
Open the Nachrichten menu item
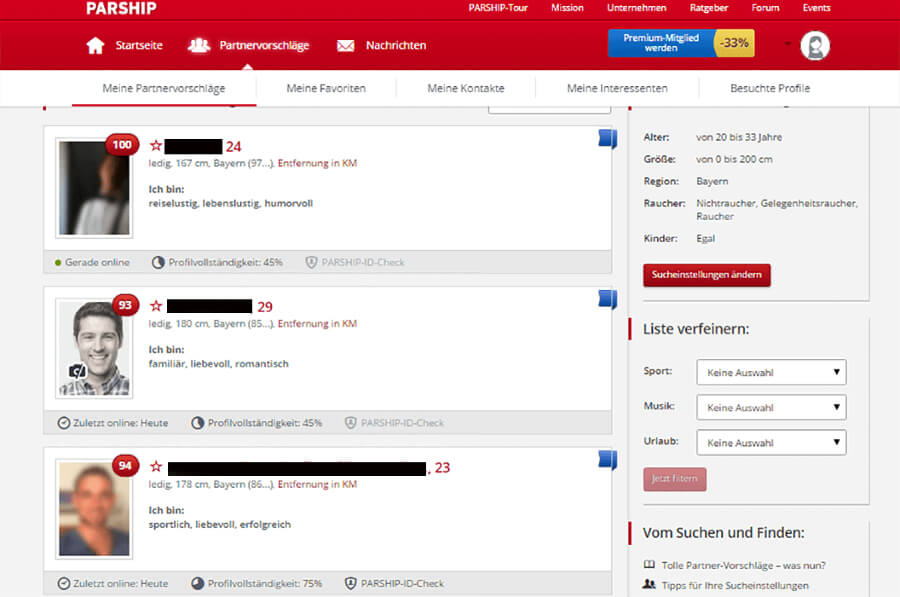click(x=396, y=45)
